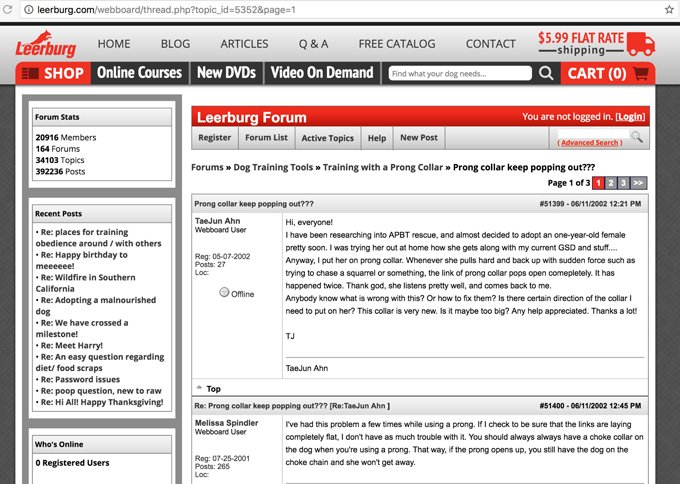This screenshot has width=680, height=484.
Task: Open Video On Demand section
Action: 322,73
